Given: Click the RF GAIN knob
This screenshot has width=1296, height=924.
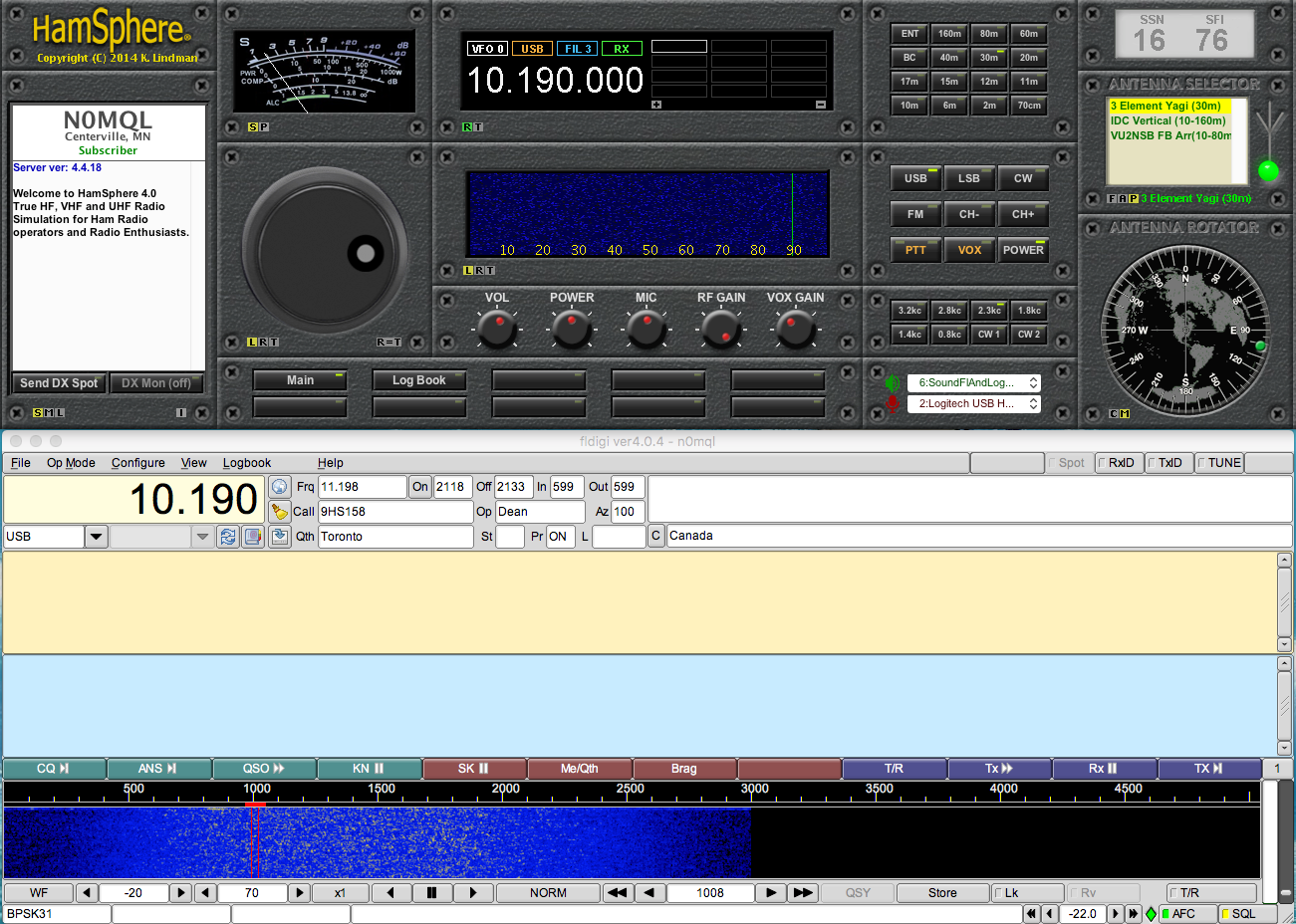Looking at the screenshot, I should point(721,329).
